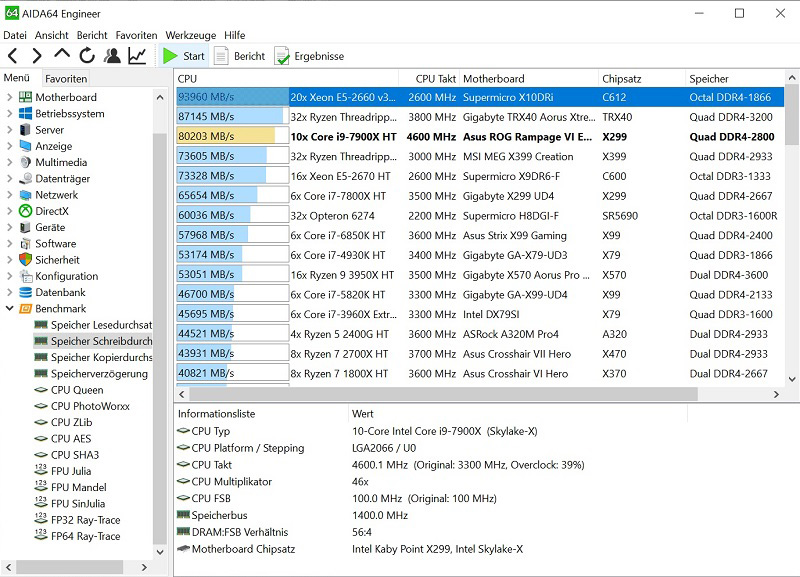The height and width of the screenshot is (577, 800).
Task: Expand the Anzeige tree node
Action: pos(9,146)
